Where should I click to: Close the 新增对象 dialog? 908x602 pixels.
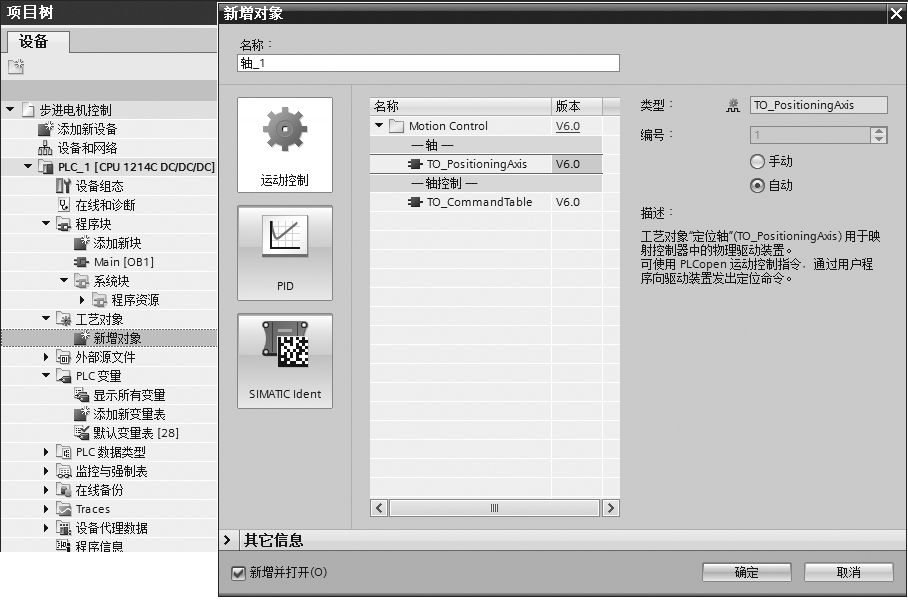point(896,13)
